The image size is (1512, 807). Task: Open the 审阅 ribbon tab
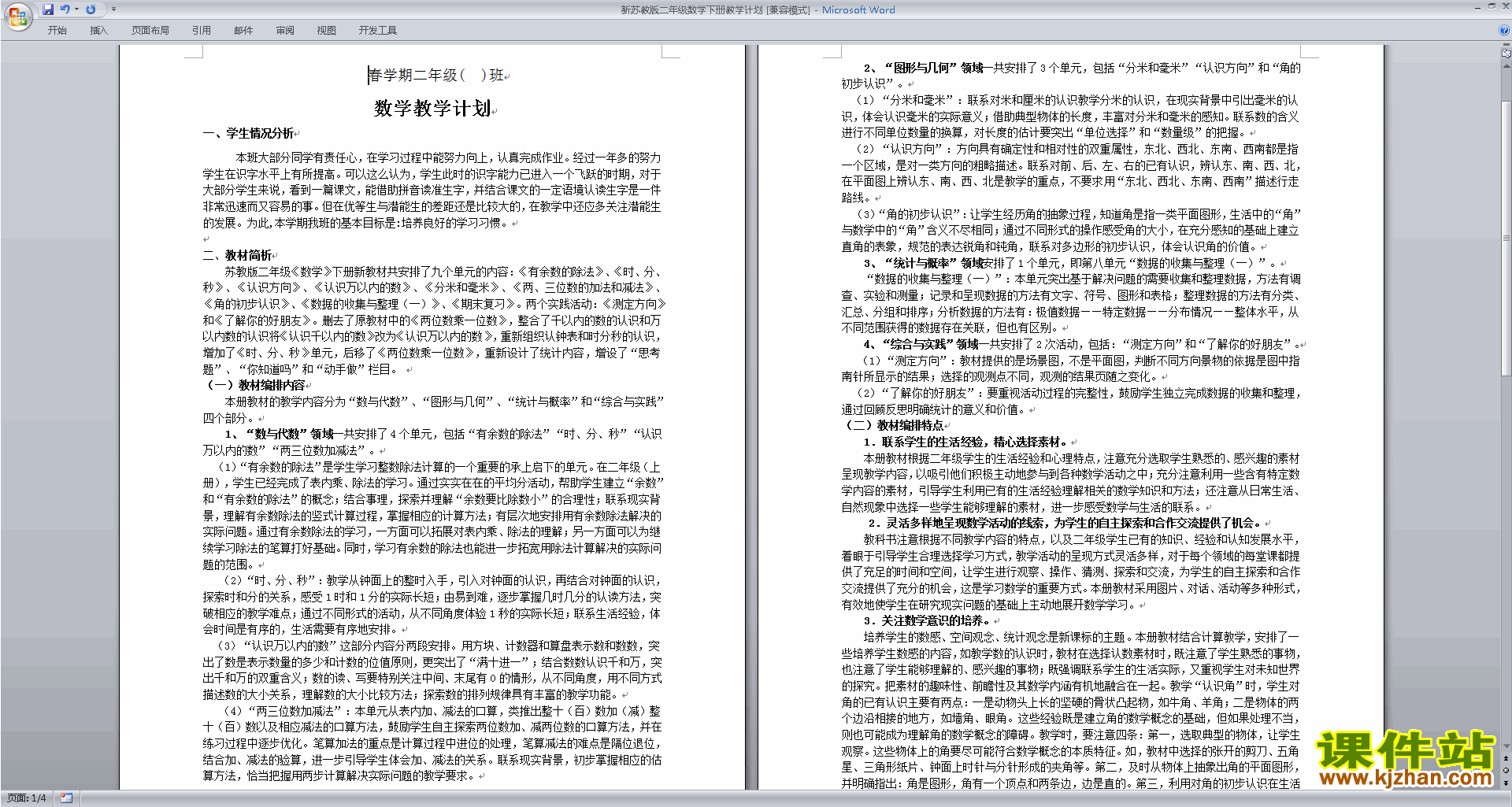[285, 31]
